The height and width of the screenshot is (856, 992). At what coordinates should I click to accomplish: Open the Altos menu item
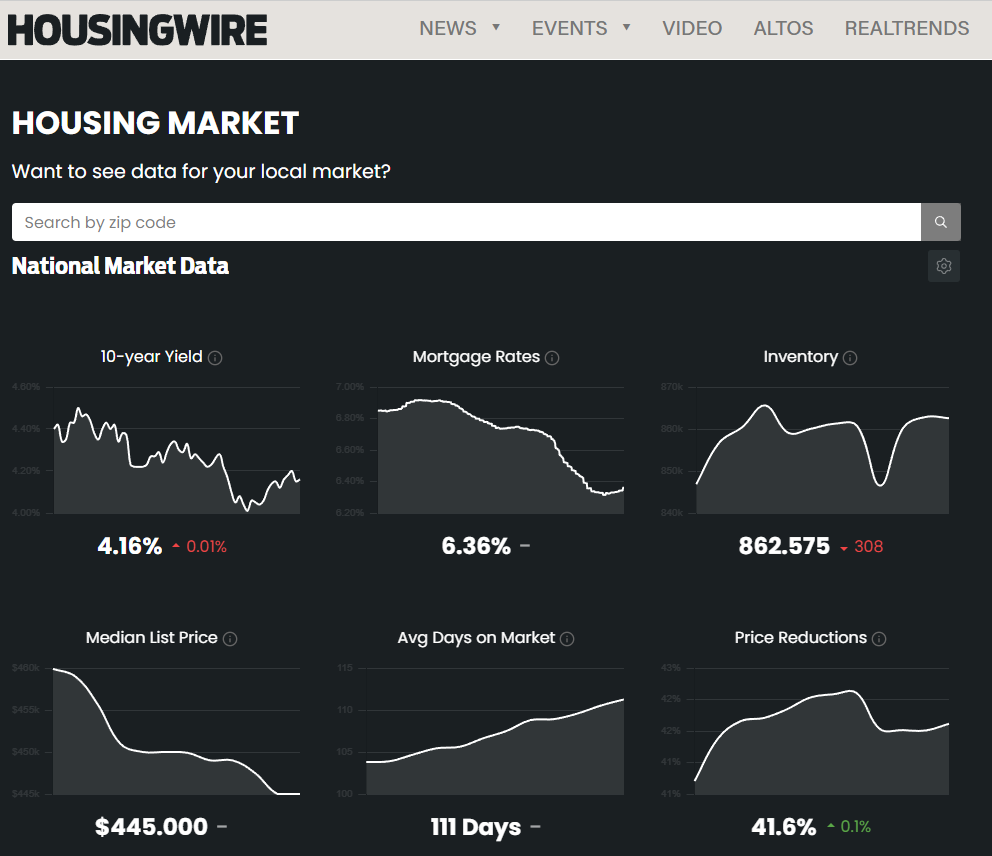coord(783,28)
